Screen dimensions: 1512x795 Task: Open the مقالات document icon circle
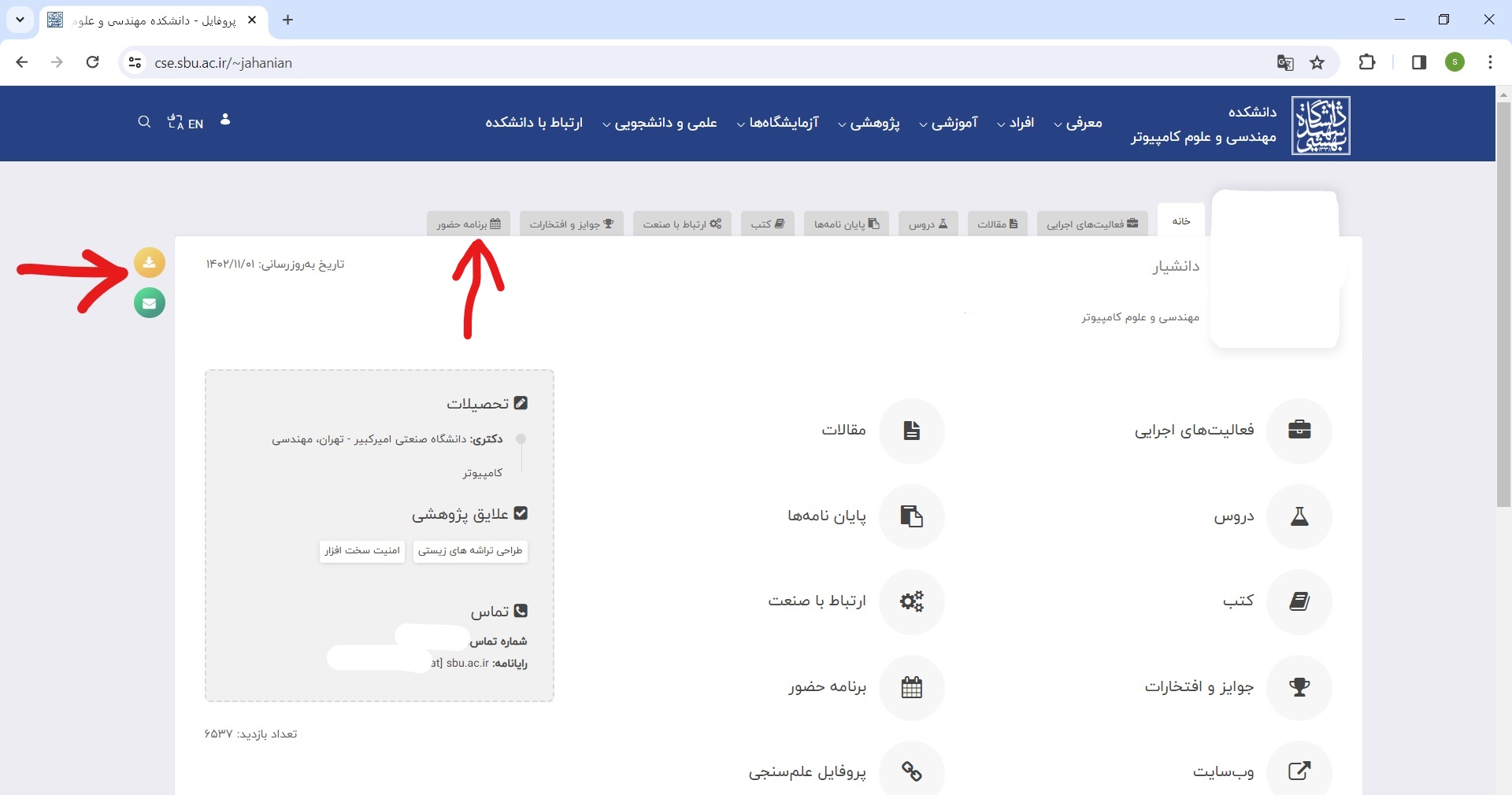(x=911, y=431)
